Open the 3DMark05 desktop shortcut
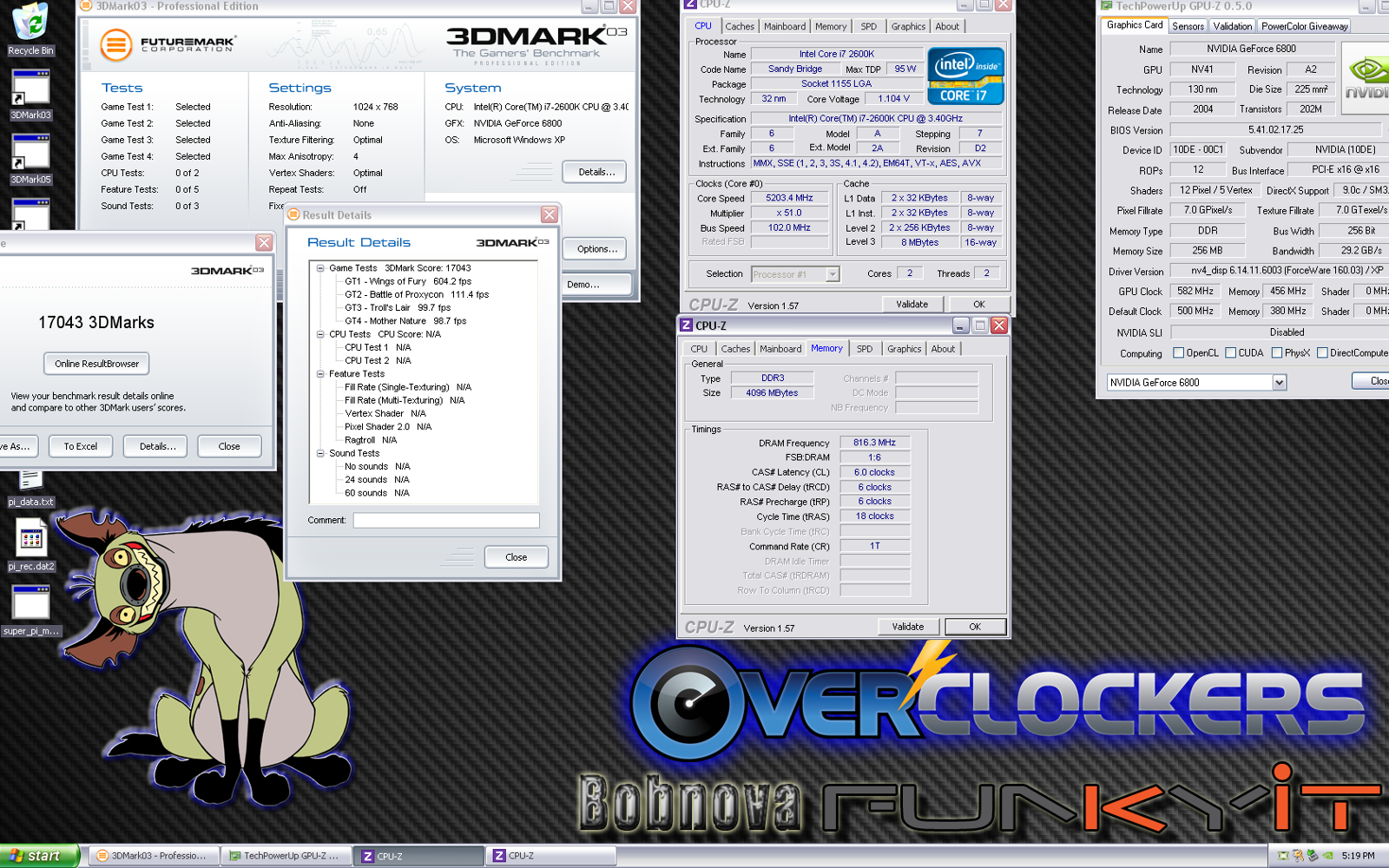 click(30, 160)
